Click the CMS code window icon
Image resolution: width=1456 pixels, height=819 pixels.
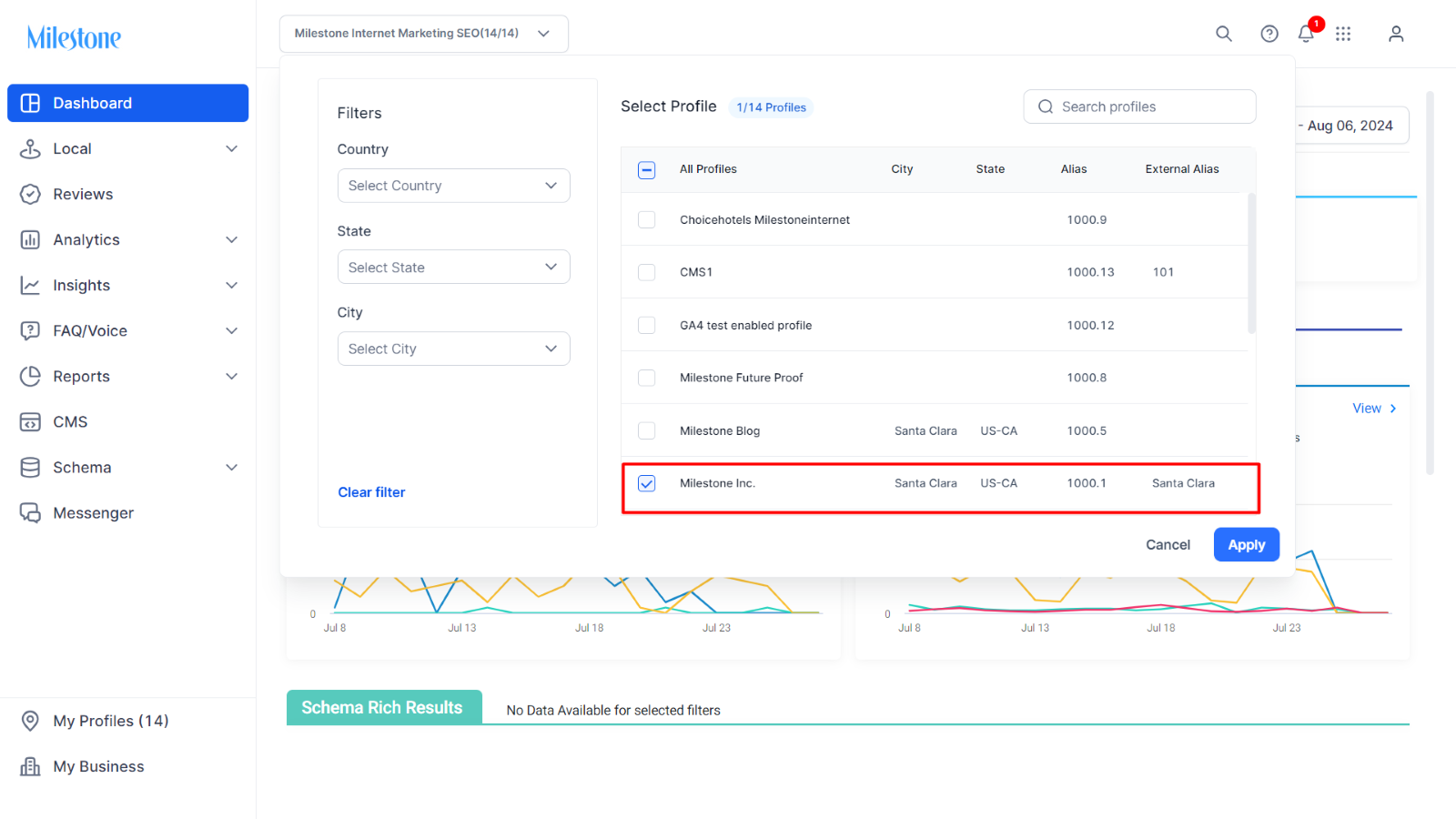[30, 421]
